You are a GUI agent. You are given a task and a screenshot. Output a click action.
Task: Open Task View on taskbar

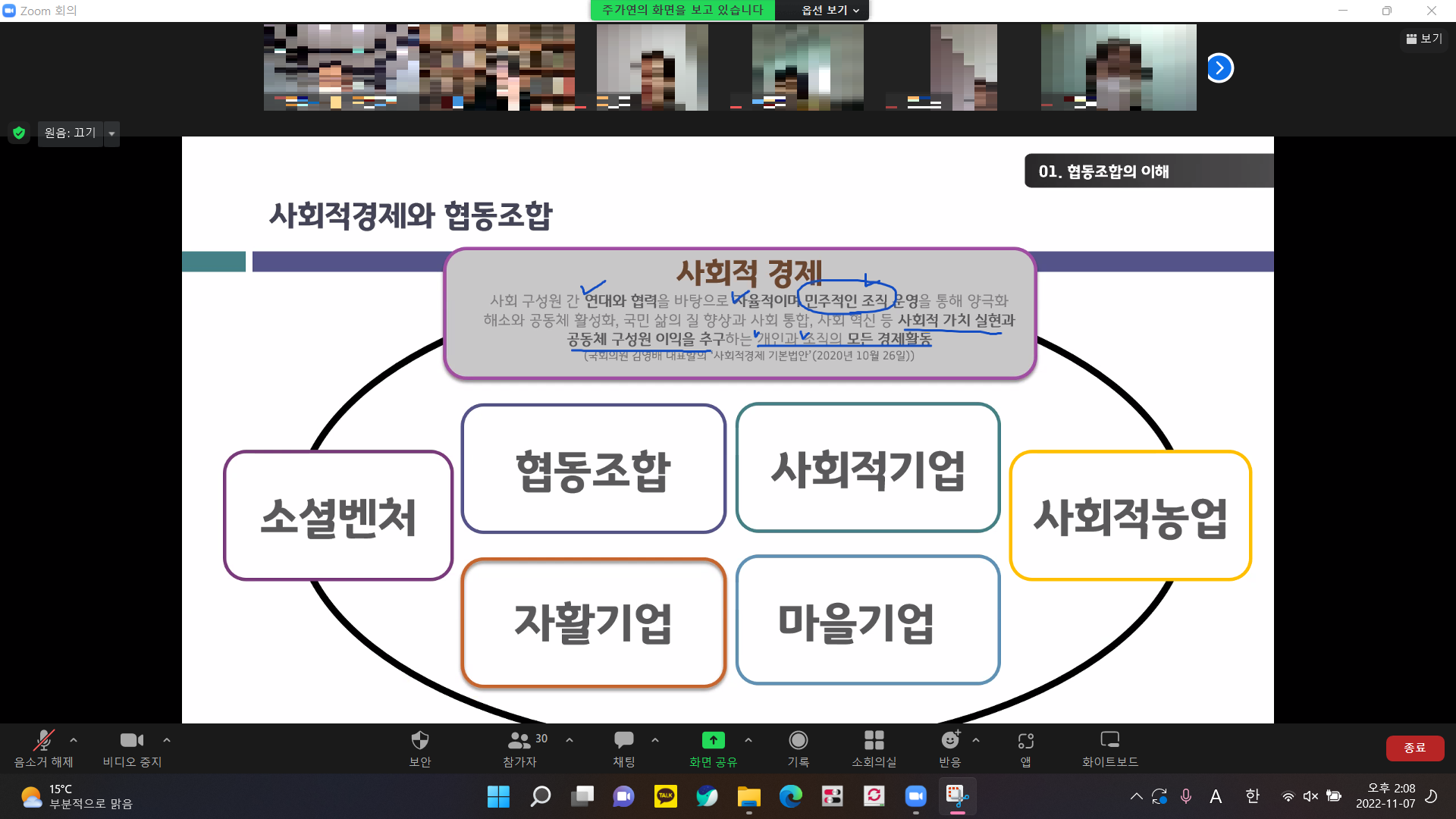(x=582, y=796)
